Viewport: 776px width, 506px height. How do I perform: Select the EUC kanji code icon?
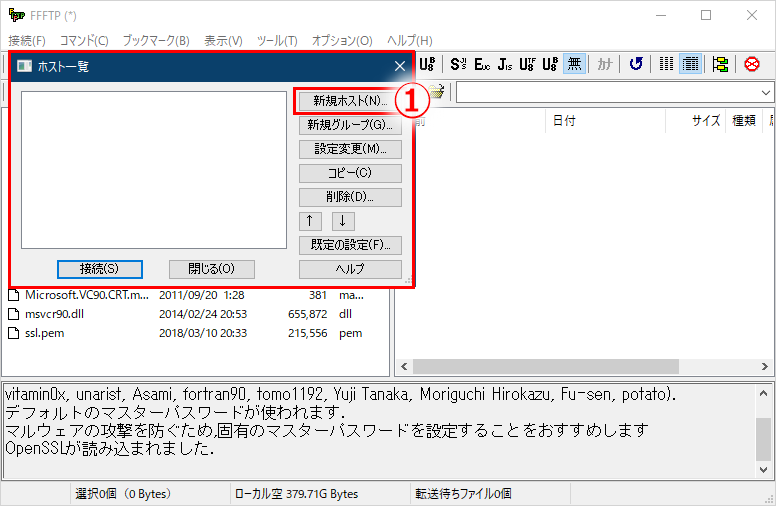[482, 64]
